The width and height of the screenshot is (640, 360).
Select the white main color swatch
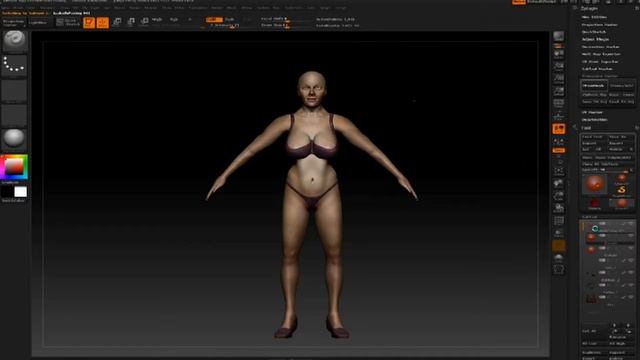pyautogui.click(x=20, y=191)
